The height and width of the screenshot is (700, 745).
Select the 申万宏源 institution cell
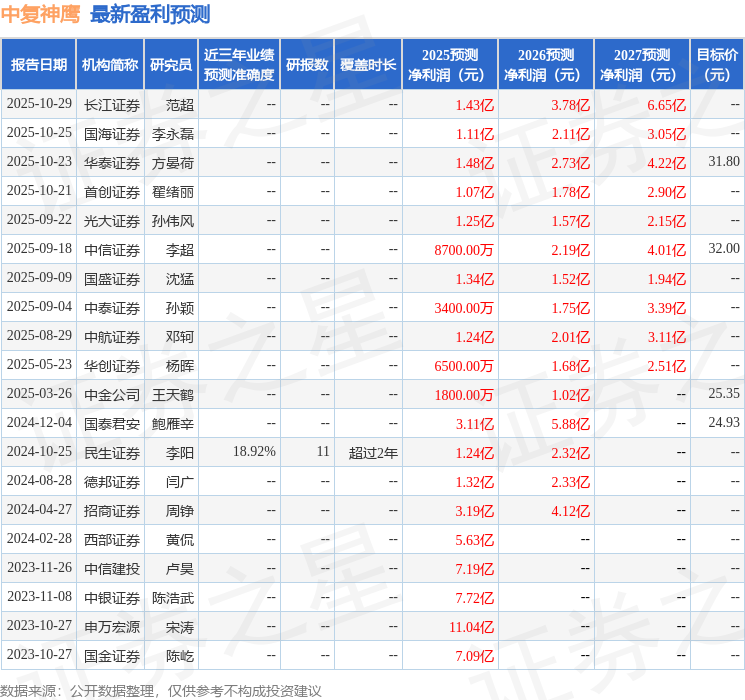coord(112,627)
